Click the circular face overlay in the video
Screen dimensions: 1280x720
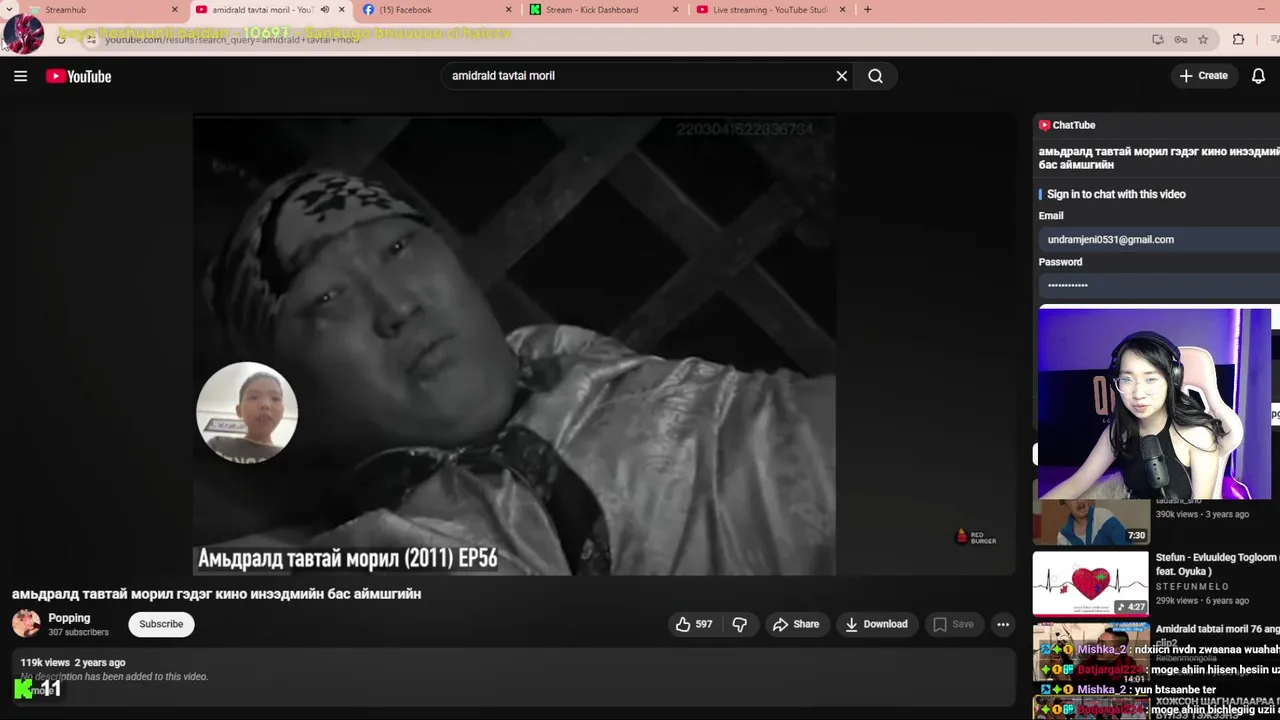coord(247,412)
